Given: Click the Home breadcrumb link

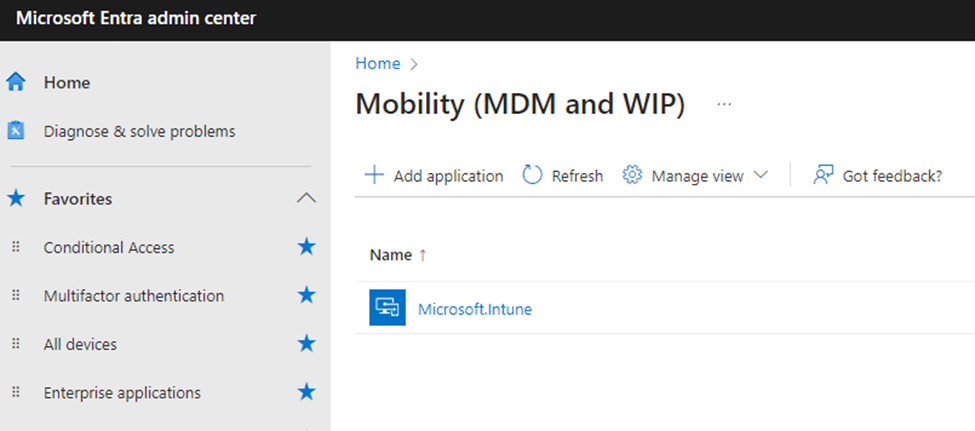Looking at the screenshot, I should pyautogui.click(x=377, y=63).
